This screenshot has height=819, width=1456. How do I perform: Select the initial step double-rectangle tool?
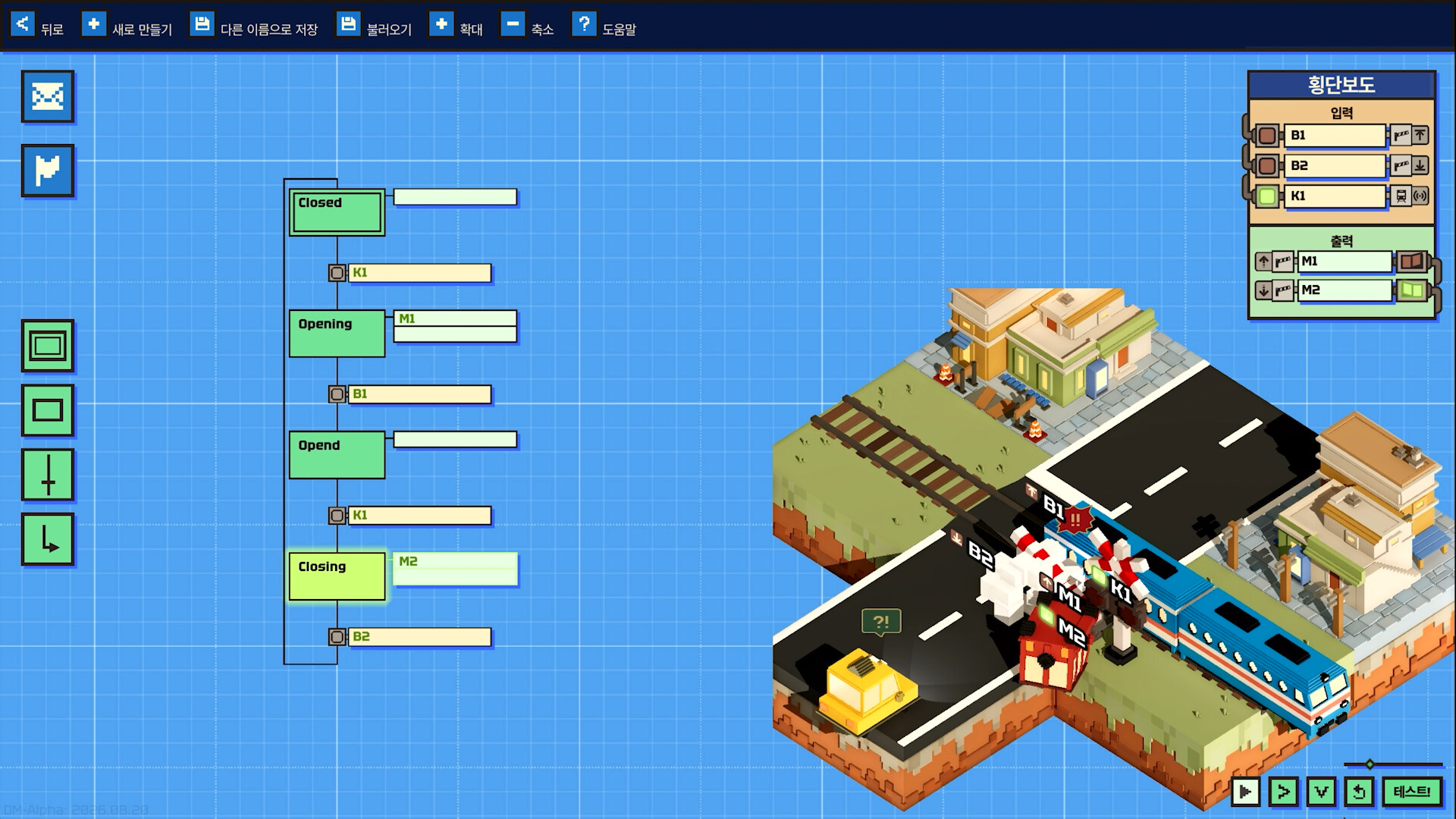pyautogui.click(x=48, y=346)
